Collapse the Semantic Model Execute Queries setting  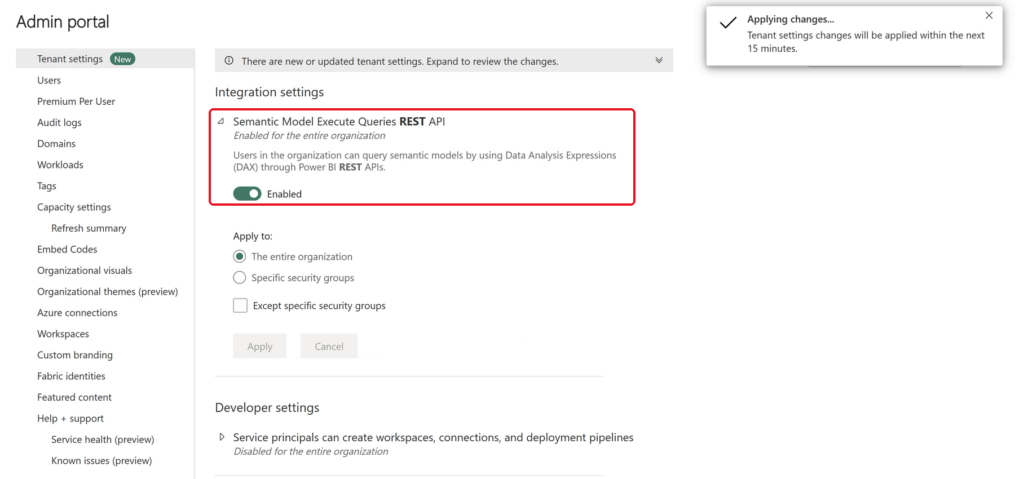(221, 122)
